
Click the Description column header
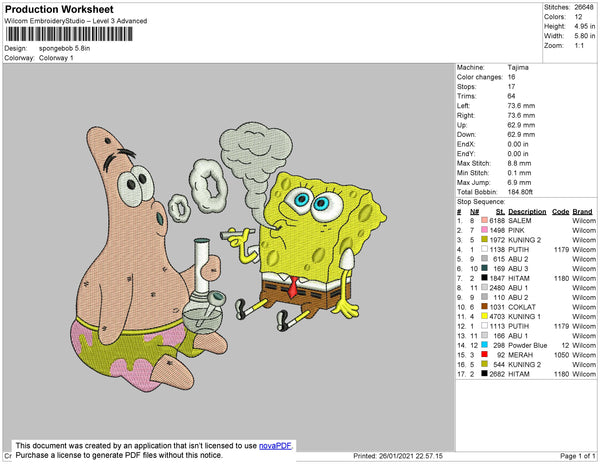[x=527, y=212]
